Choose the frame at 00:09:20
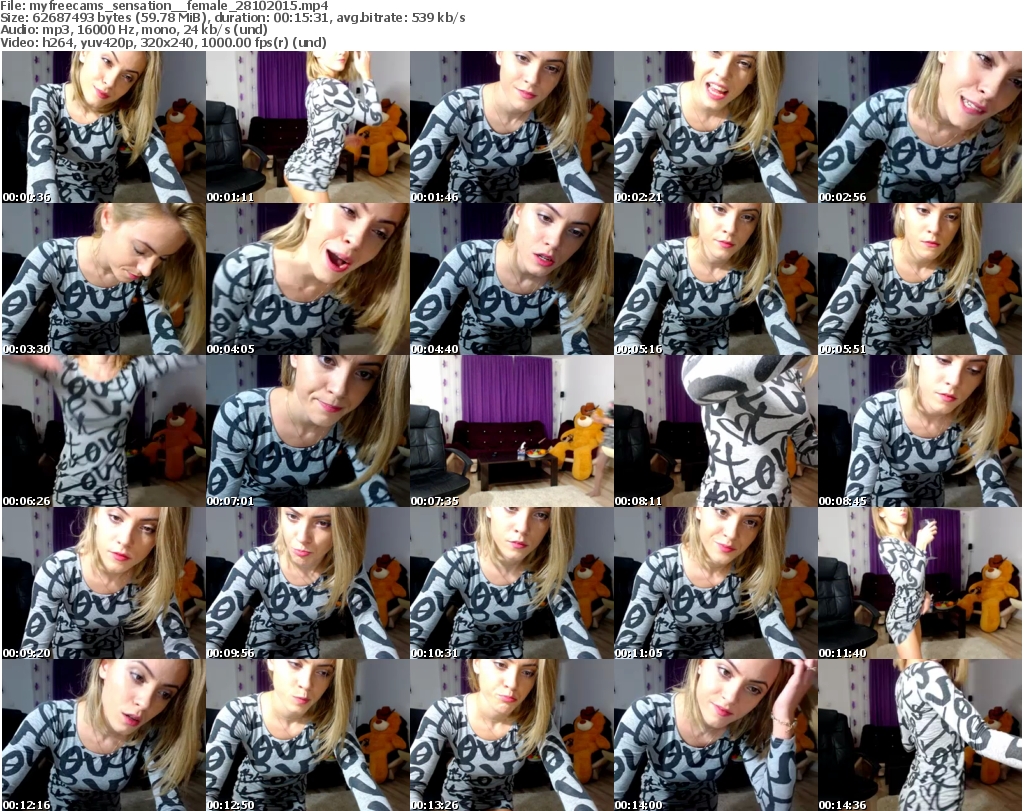Image resolution: width=1024 pixels, height=811 pixels. [104, 584]
